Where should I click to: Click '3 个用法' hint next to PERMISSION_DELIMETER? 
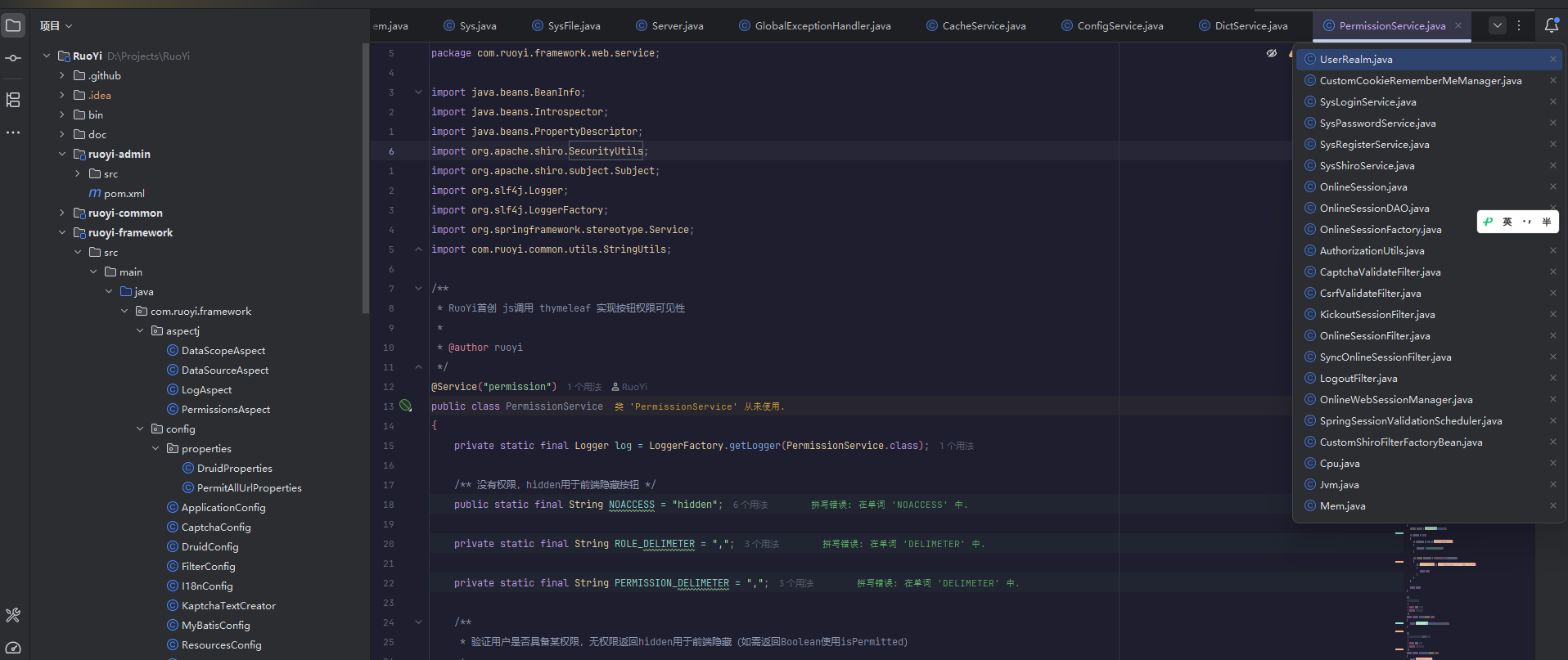(796, 583)
